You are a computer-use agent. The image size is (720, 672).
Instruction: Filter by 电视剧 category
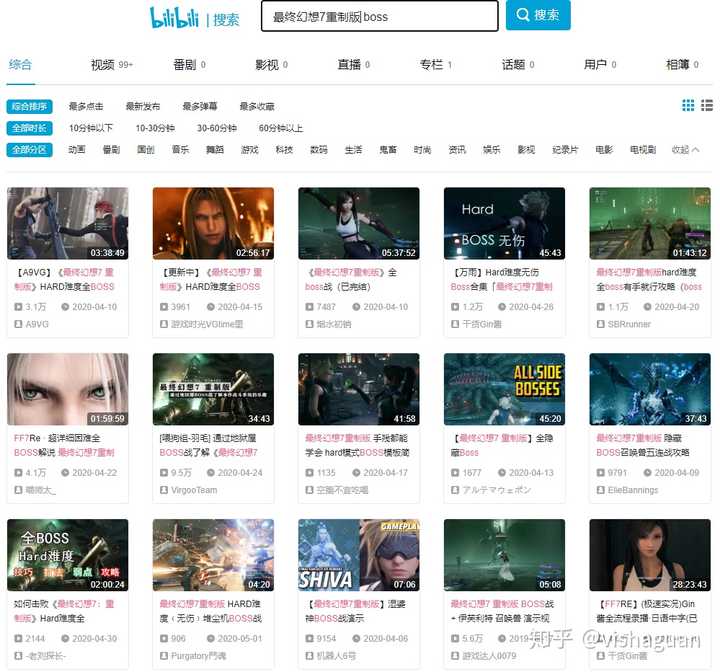(643, 150)
